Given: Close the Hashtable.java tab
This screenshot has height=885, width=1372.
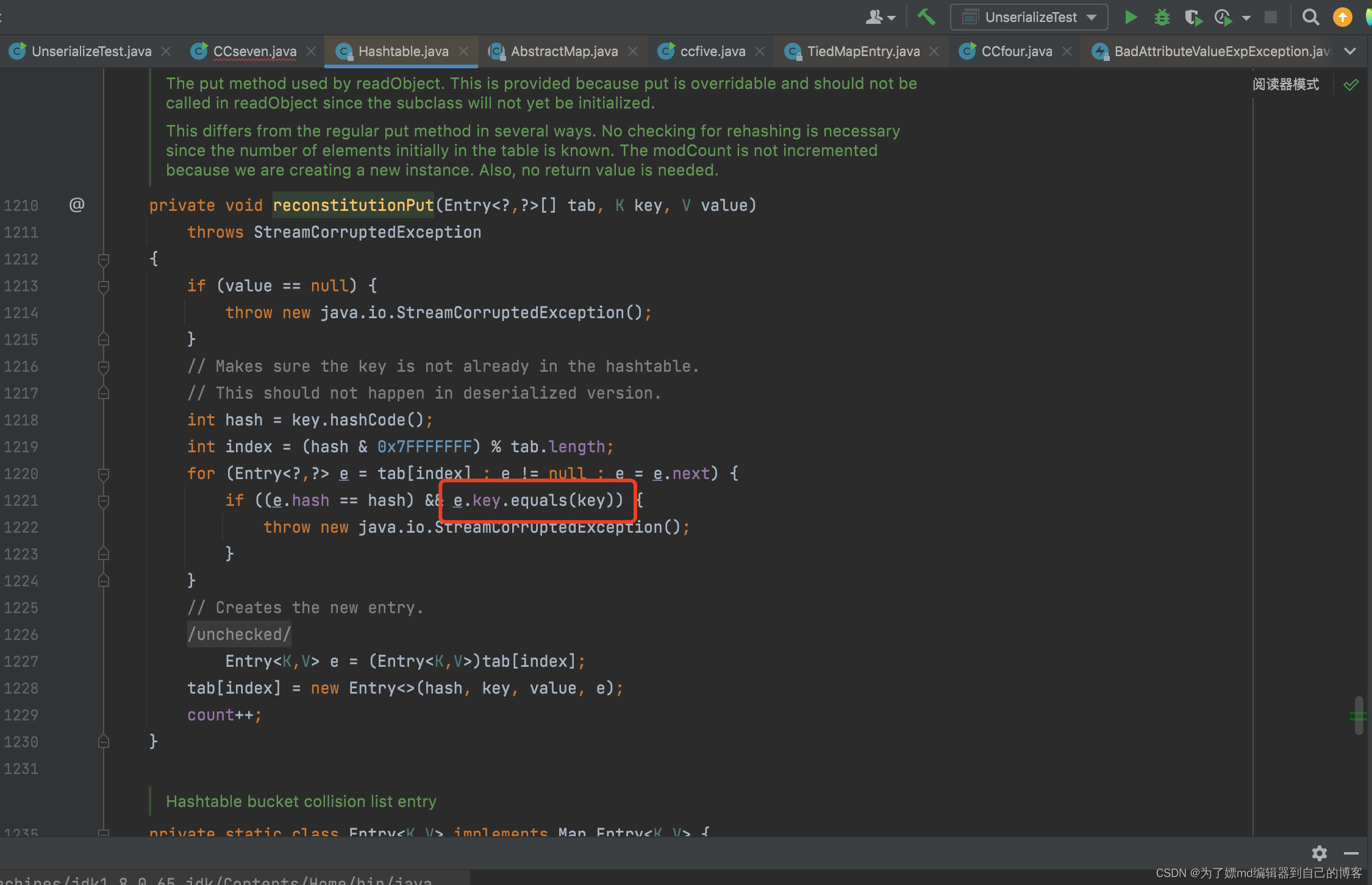Looking at the screenshot, I should pyautogui.click(x=463, y=52).
